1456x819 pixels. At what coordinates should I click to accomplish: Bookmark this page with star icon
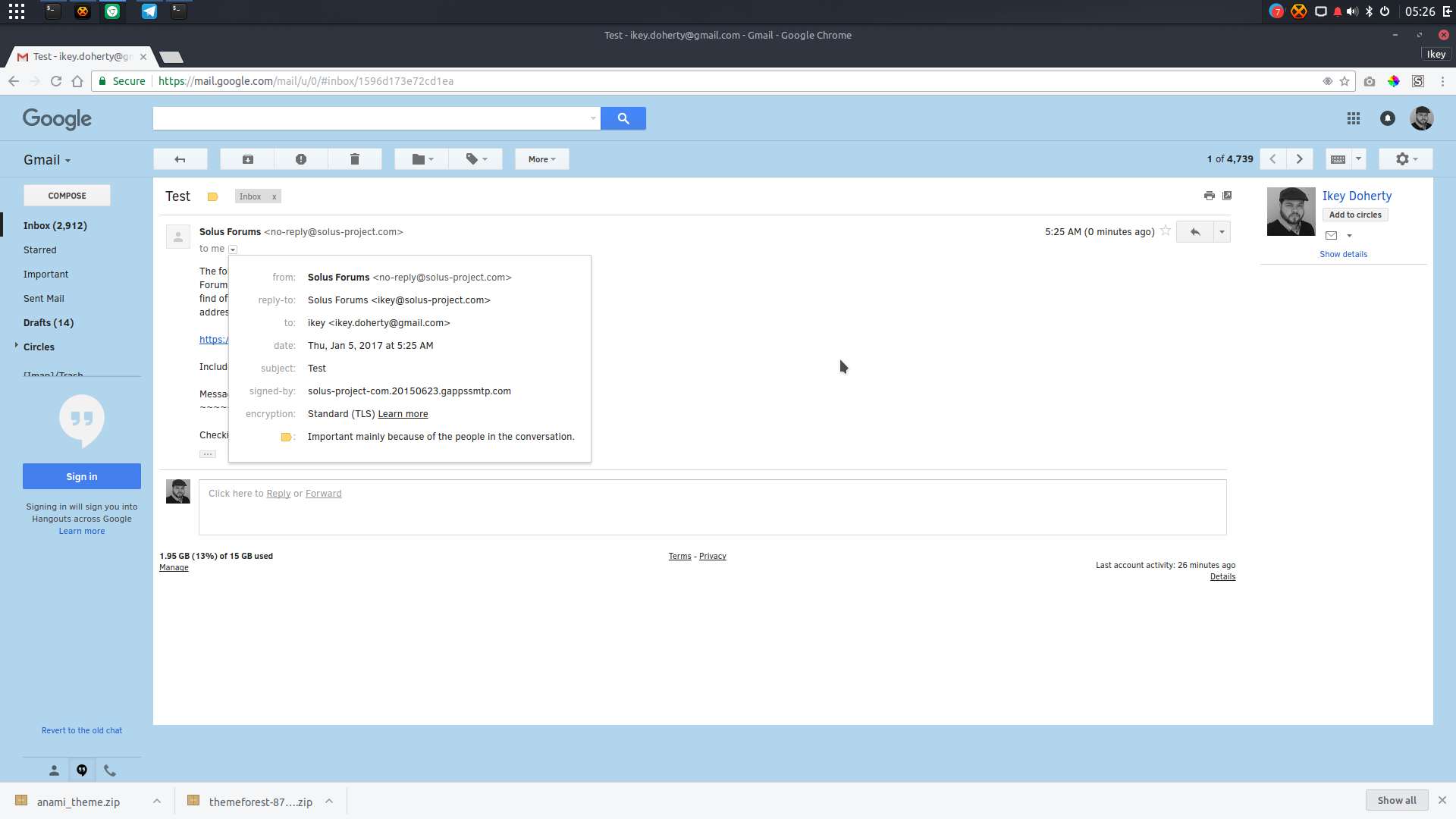[1345, 81]
